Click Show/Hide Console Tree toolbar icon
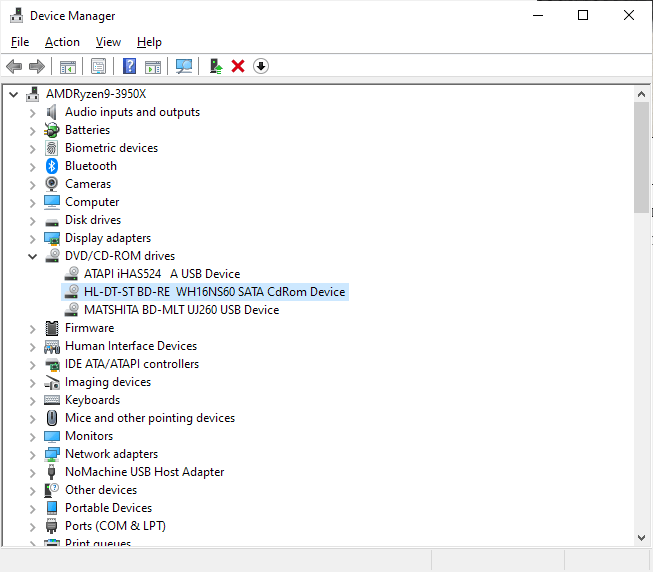This screenshot has width=653, height=572. pos(67,66)
